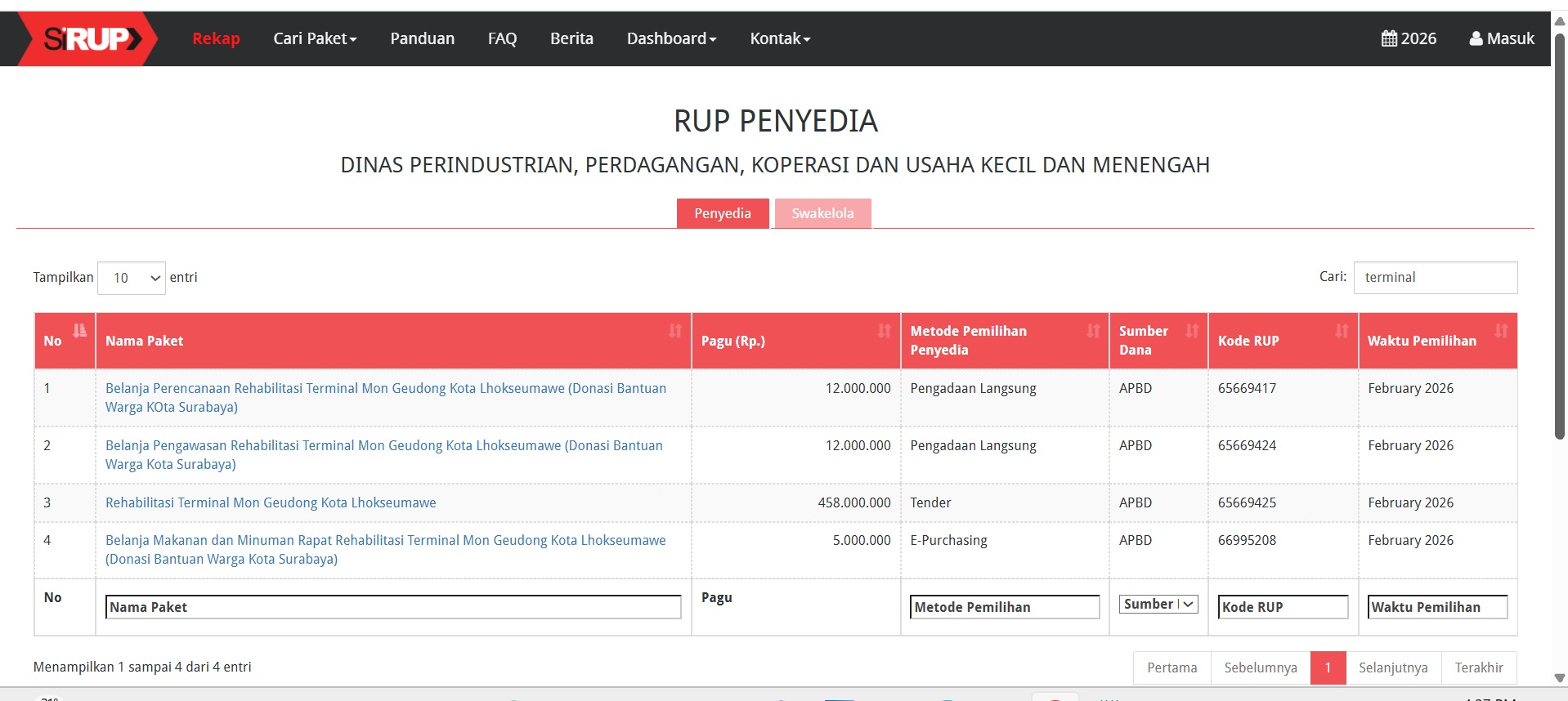
Task: Open the Rekap menu item
Action: tap(216, 38)
